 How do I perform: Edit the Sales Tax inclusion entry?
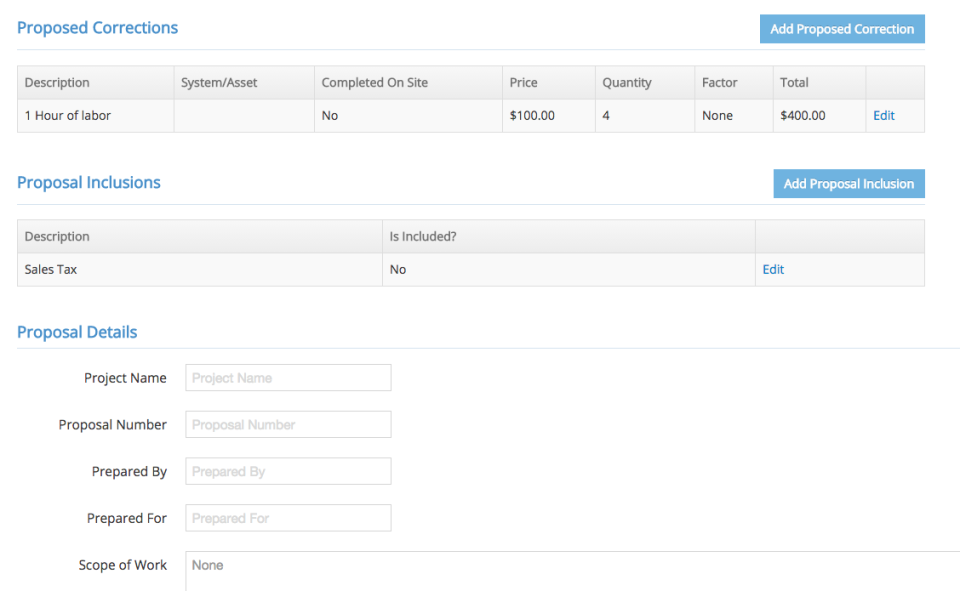(772, 269)
